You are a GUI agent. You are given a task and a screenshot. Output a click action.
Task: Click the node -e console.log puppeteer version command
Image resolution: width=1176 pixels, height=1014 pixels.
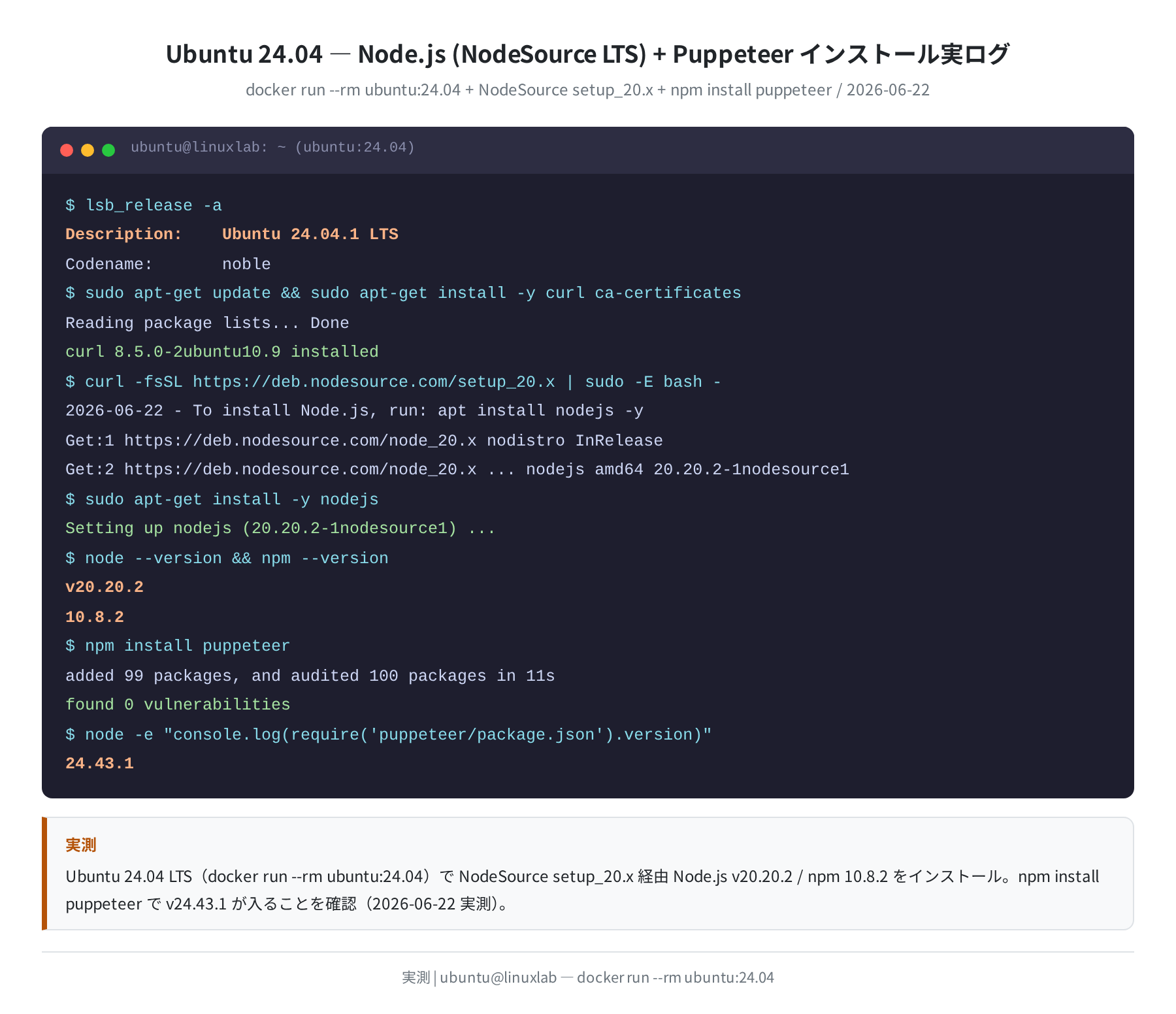click(x=389, y=734)
